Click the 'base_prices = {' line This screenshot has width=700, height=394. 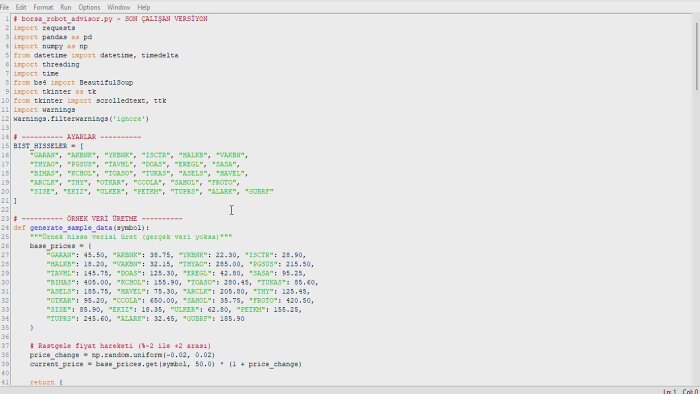[x=61, y=246]
